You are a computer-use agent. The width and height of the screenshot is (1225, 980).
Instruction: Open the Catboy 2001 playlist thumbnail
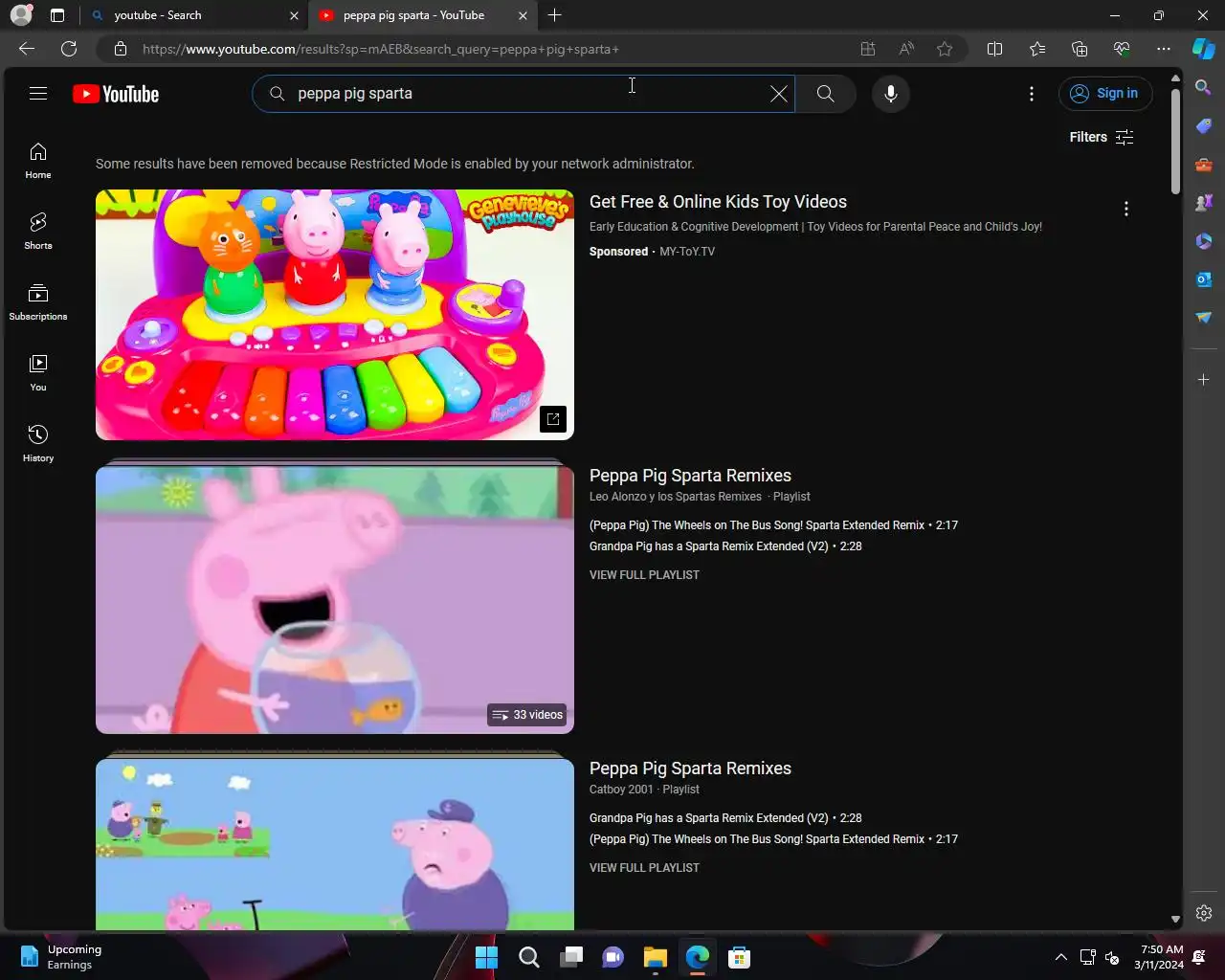tap(335, 844)
